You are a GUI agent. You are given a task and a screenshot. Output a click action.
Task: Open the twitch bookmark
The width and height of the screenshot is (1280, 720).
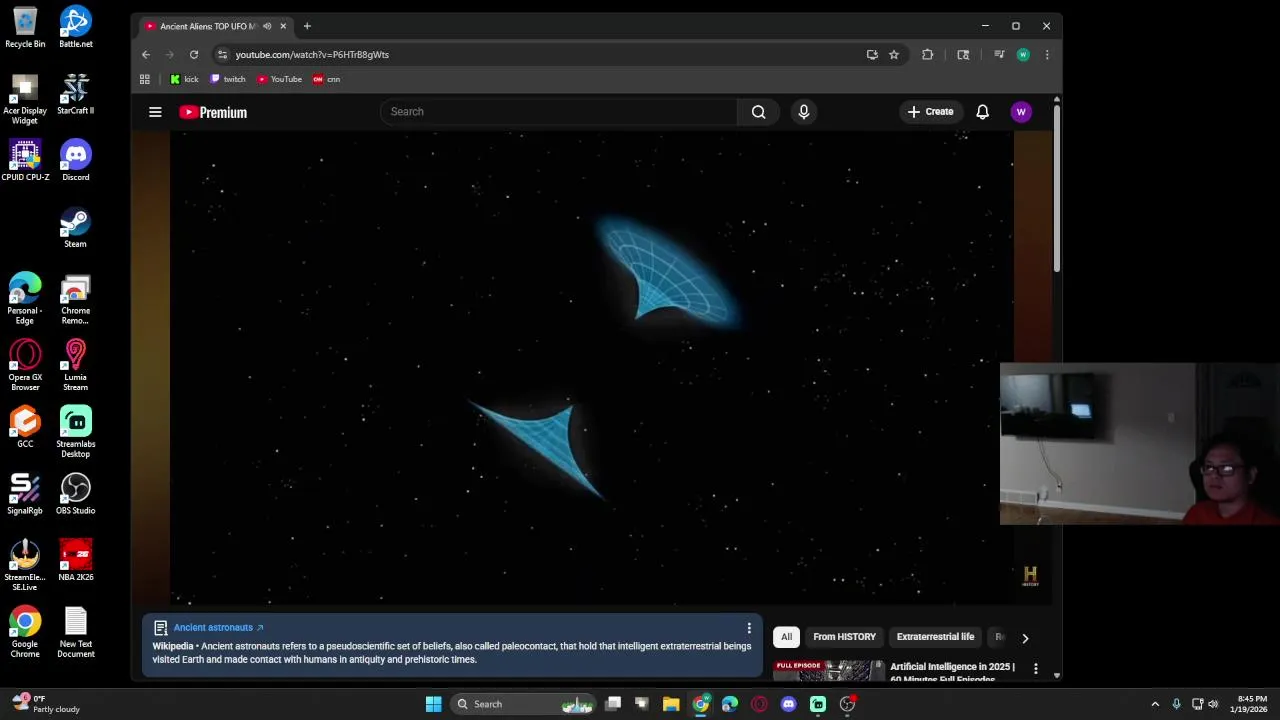[228, 79]
